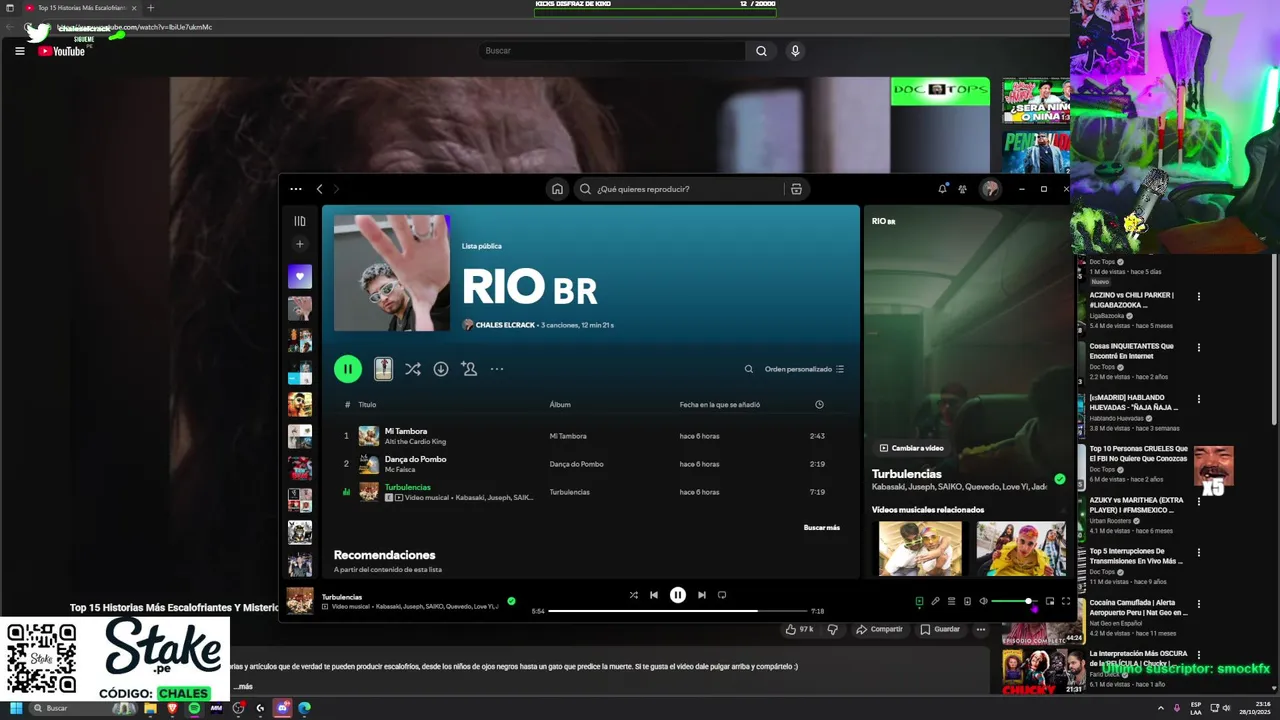Viewport: 1280px width, 720px height.
Task: Open the 'Orden personalizado' sort dropdown
Action: coord(804,369)
